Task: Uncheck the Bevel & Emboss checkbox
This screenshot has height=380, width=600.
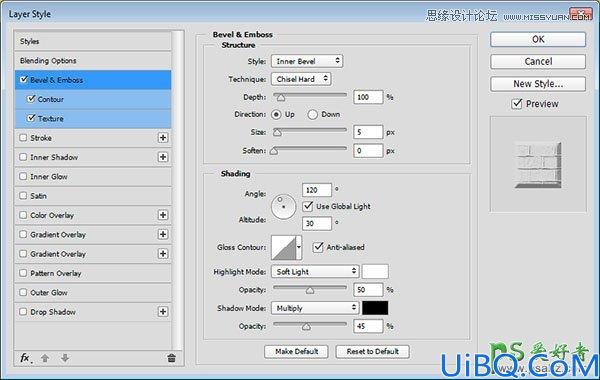Action: 24,80
